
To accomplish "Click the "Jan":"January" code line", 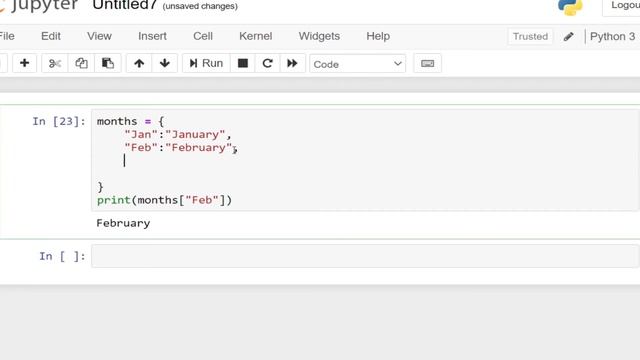I will pyautogui.click(x=178, y=134).
